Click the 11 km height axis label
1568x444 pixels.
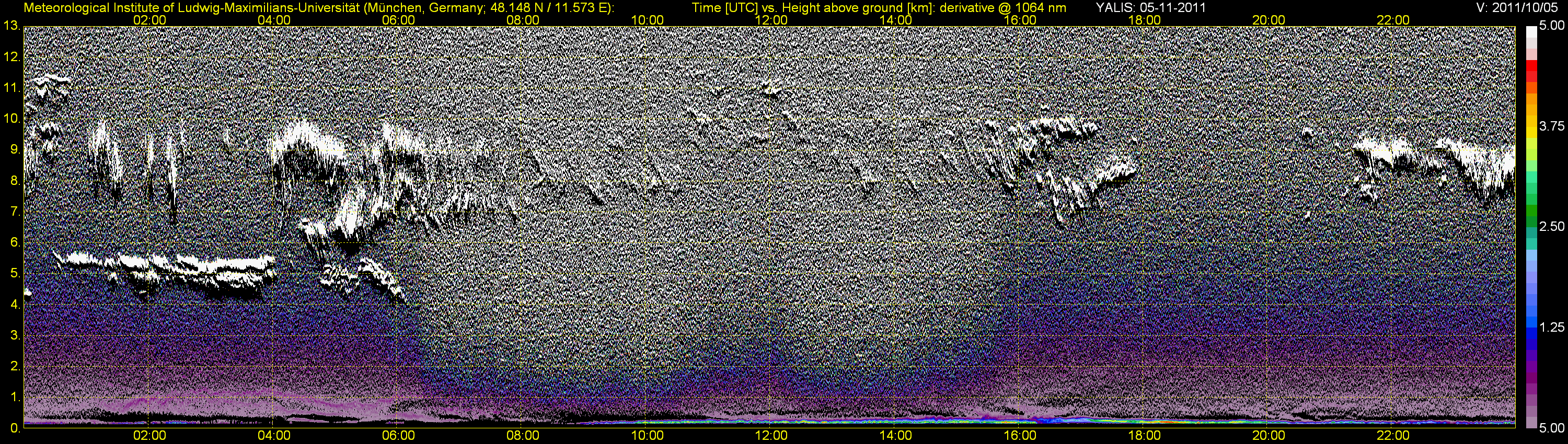coord(11,88)
